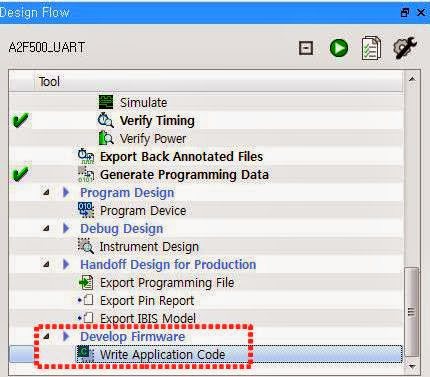Collapse the Handoff Design for Production section
The image size is (430, 377).
click(46, 264)
